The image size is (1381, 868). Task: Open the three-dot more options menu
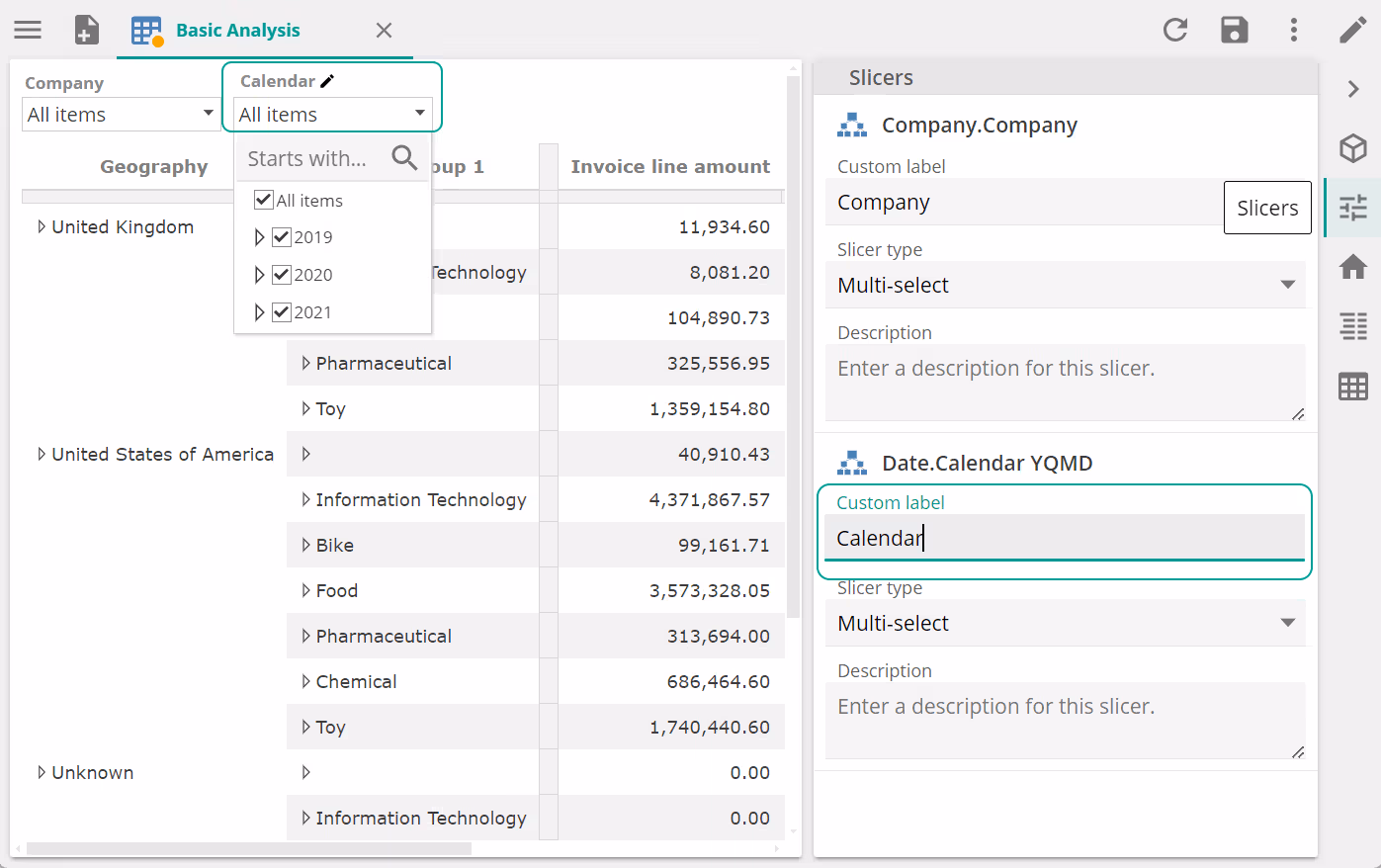point(1293,30)
